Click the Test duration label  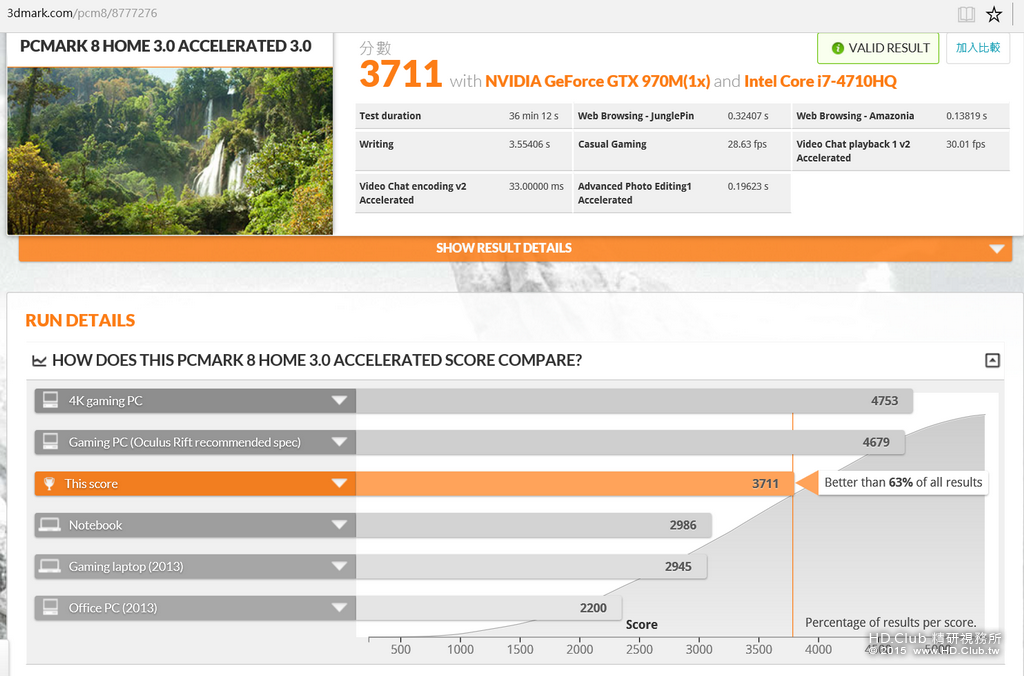390,116
